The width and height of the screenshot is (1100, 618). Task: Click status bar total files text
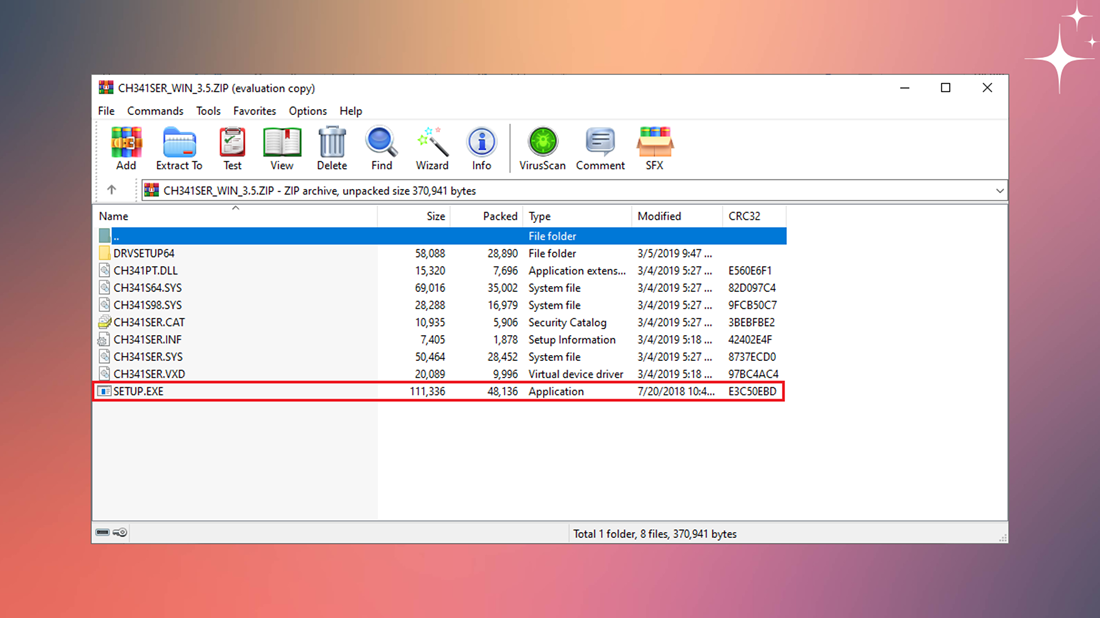655,534
